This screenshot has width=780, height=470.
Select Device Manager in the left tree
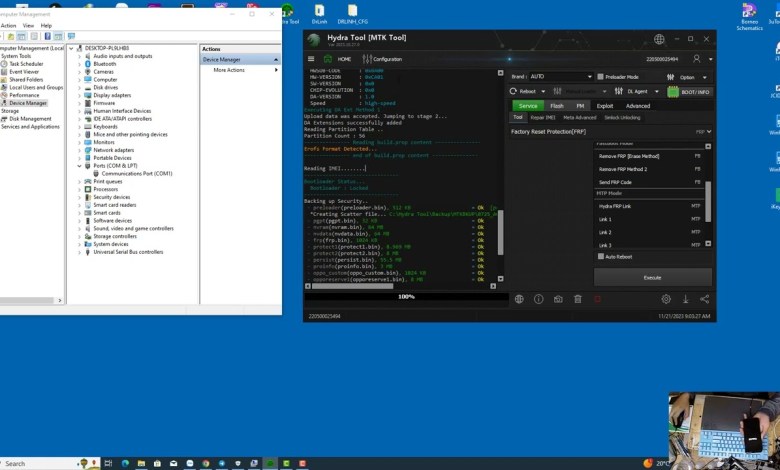click(27, 103)
